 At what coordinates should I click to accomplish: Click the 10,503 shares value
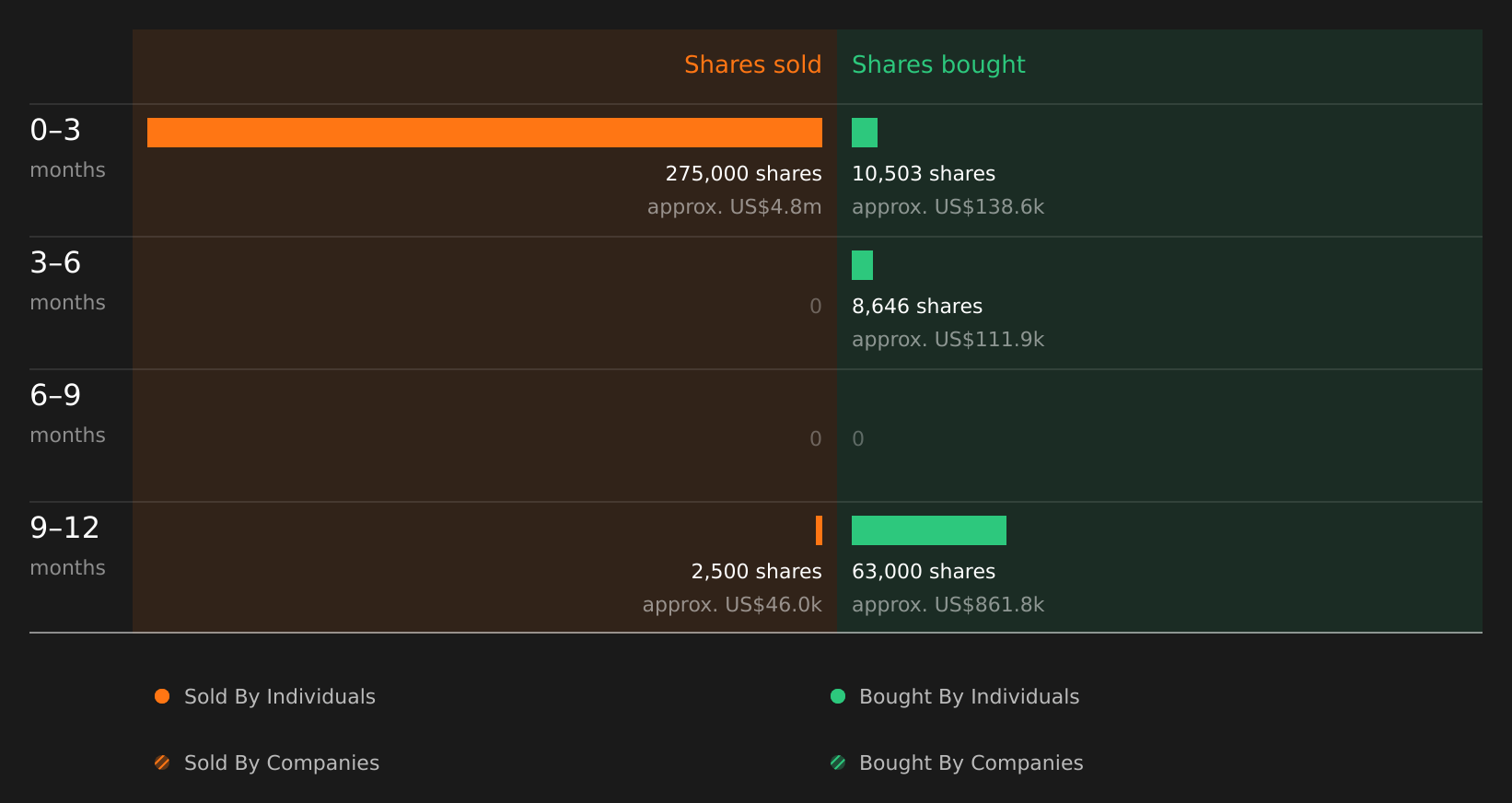pos(924,174)
